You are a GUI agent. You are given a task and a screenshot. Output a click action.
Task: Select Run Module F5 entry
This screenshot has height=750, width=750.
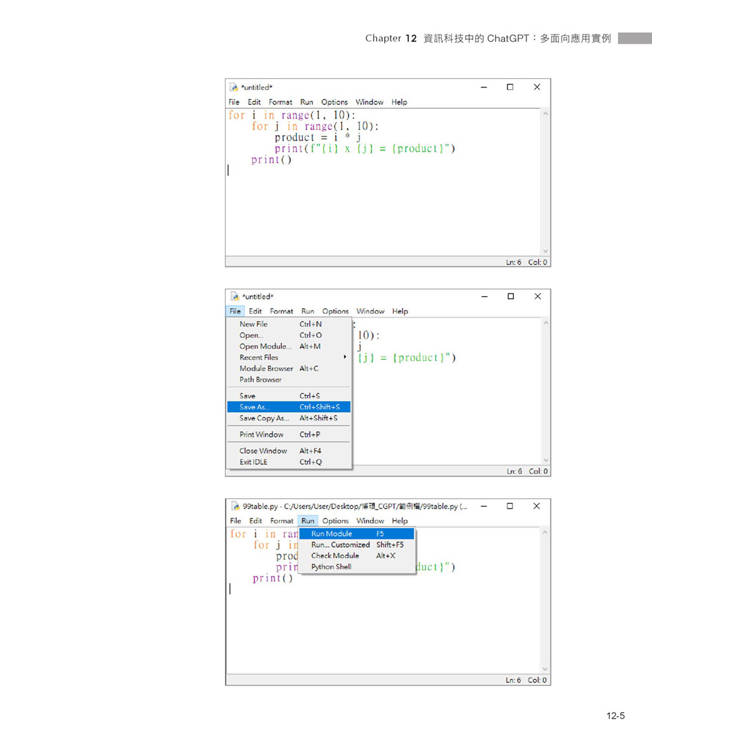[x=357, y=533]
